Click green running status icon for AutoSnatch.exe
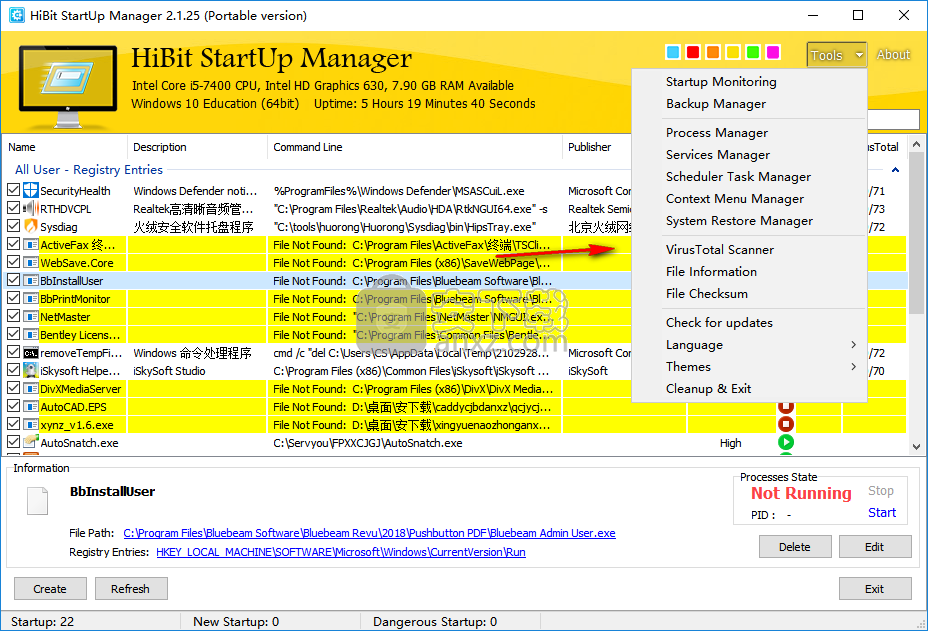The image size is (928, 631). tap(786, 443)
